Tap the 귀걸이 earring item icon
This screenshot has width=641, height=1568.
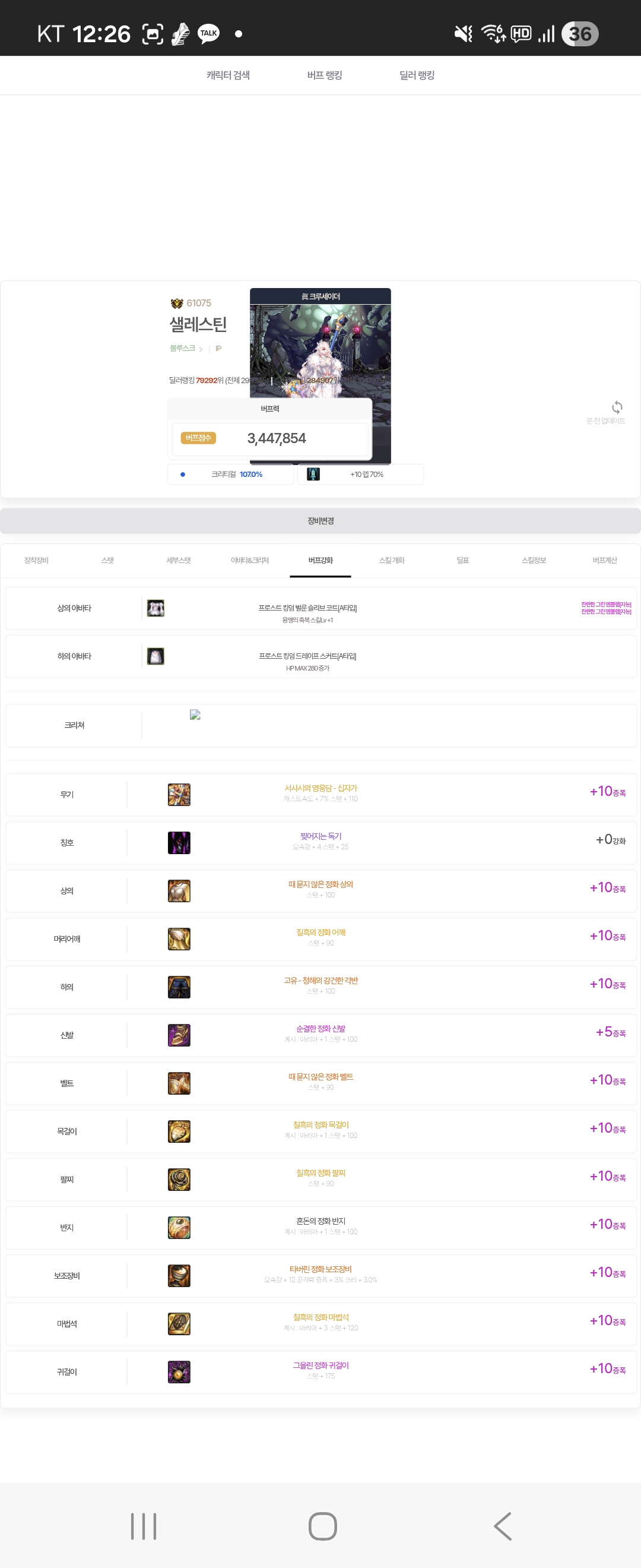pos(179,1371)
